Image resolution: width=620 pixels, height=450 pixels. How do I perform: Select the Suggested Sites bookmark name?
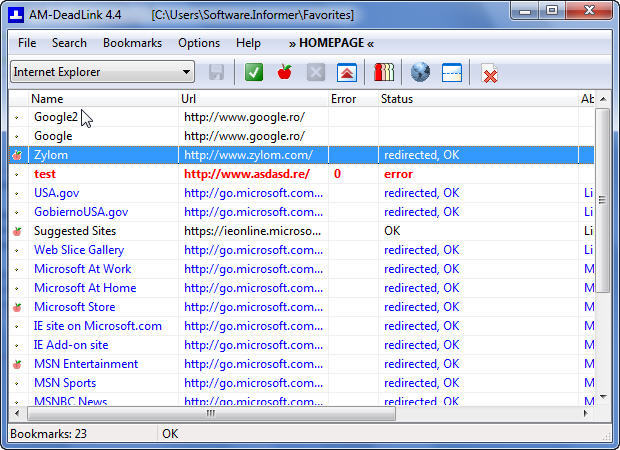click(x=75, y=231)
